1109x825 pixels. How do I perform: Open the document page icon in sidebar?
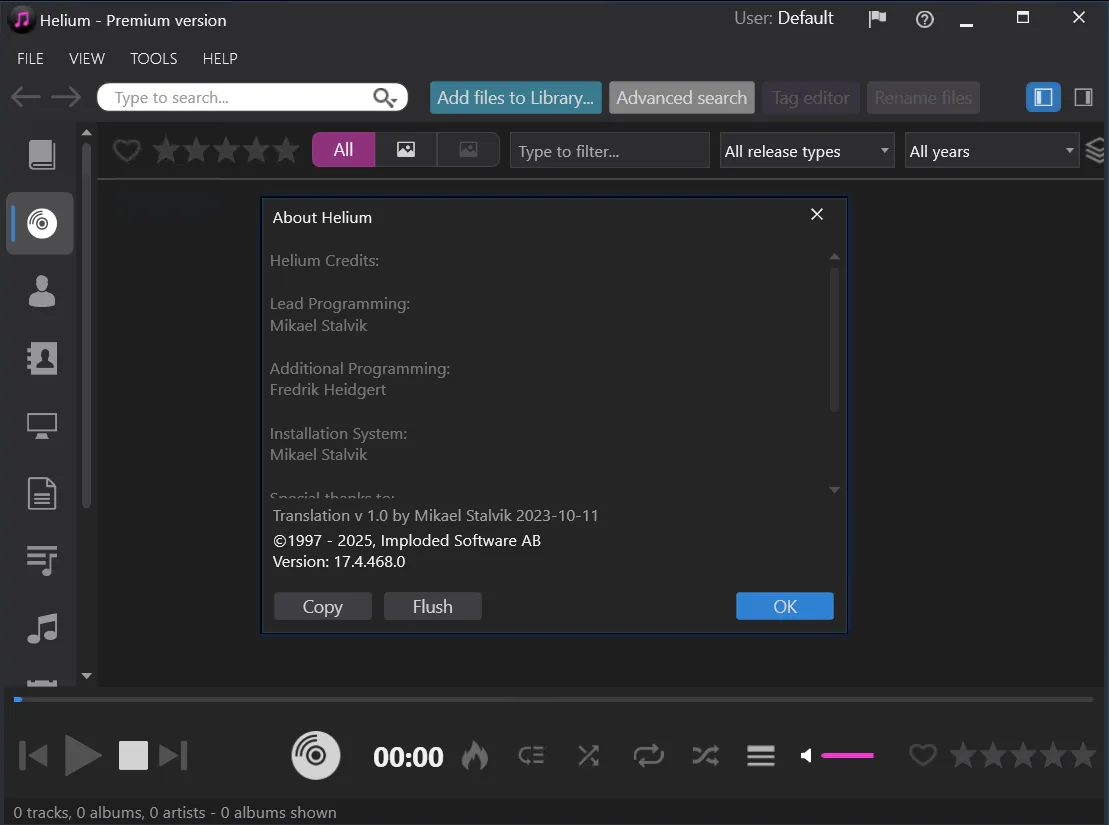pos(42,493)
